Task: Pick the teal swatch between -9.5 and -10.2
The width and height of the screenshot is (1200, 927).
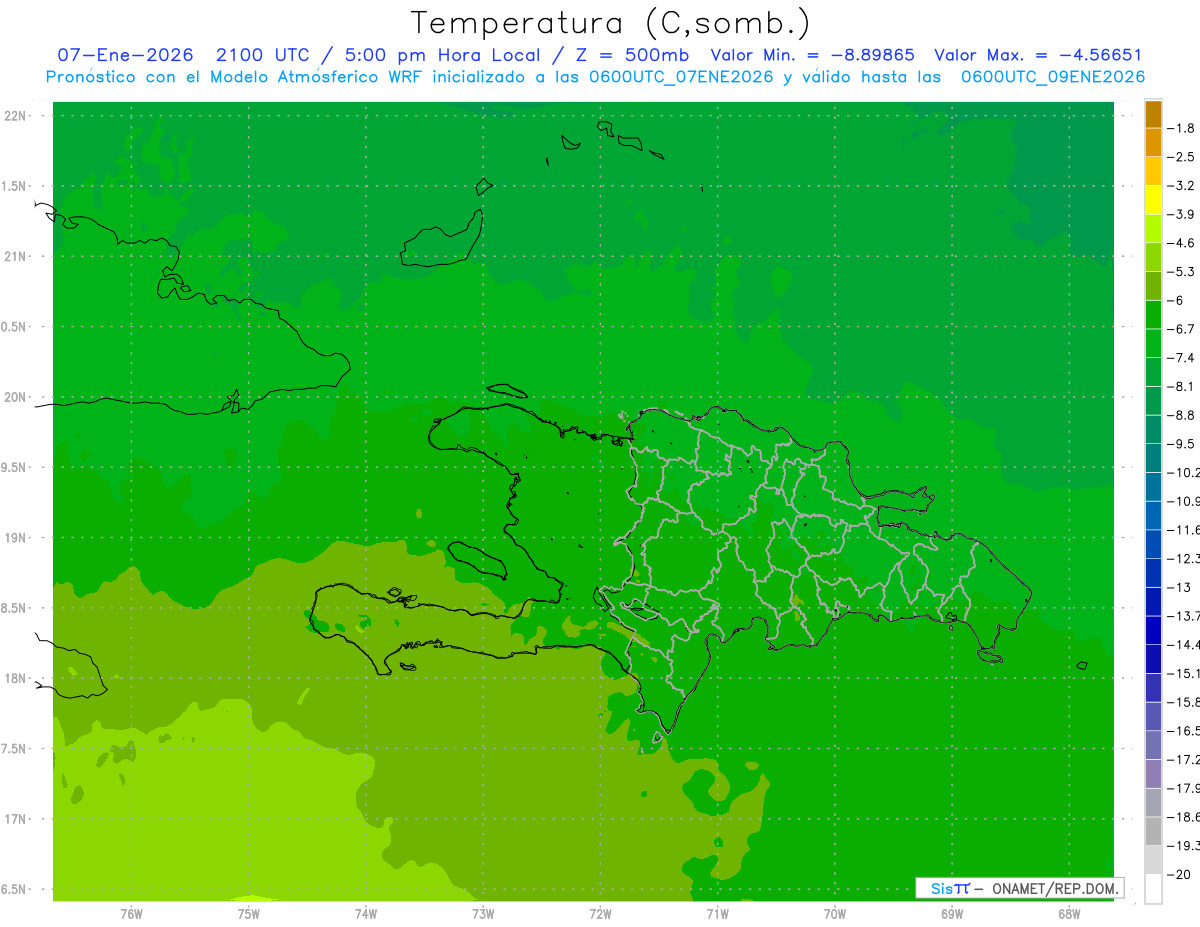Action: pos(1153,458)
